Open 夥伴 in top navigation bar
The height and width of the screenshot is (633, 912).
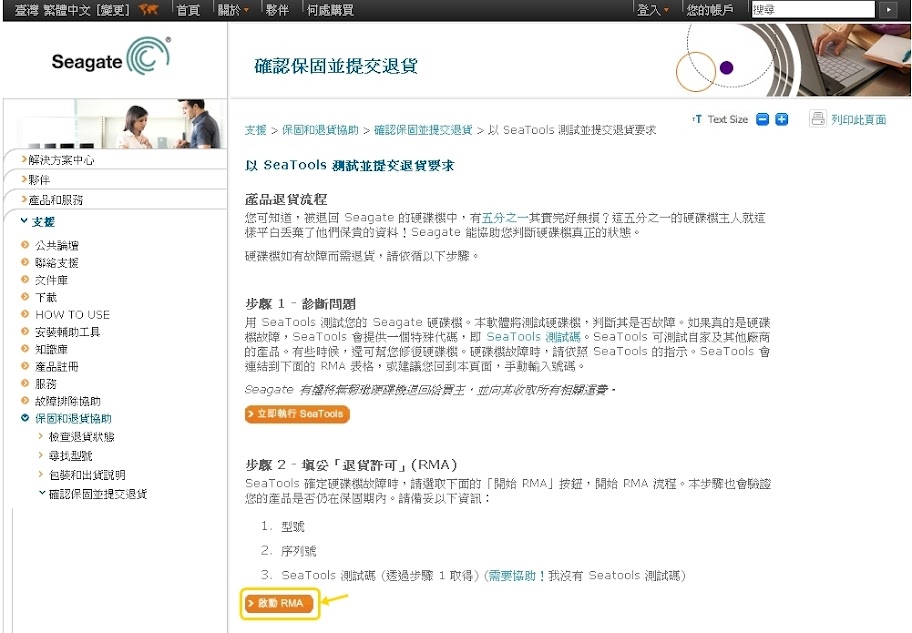pyautogui.click(x=277, y=10)
